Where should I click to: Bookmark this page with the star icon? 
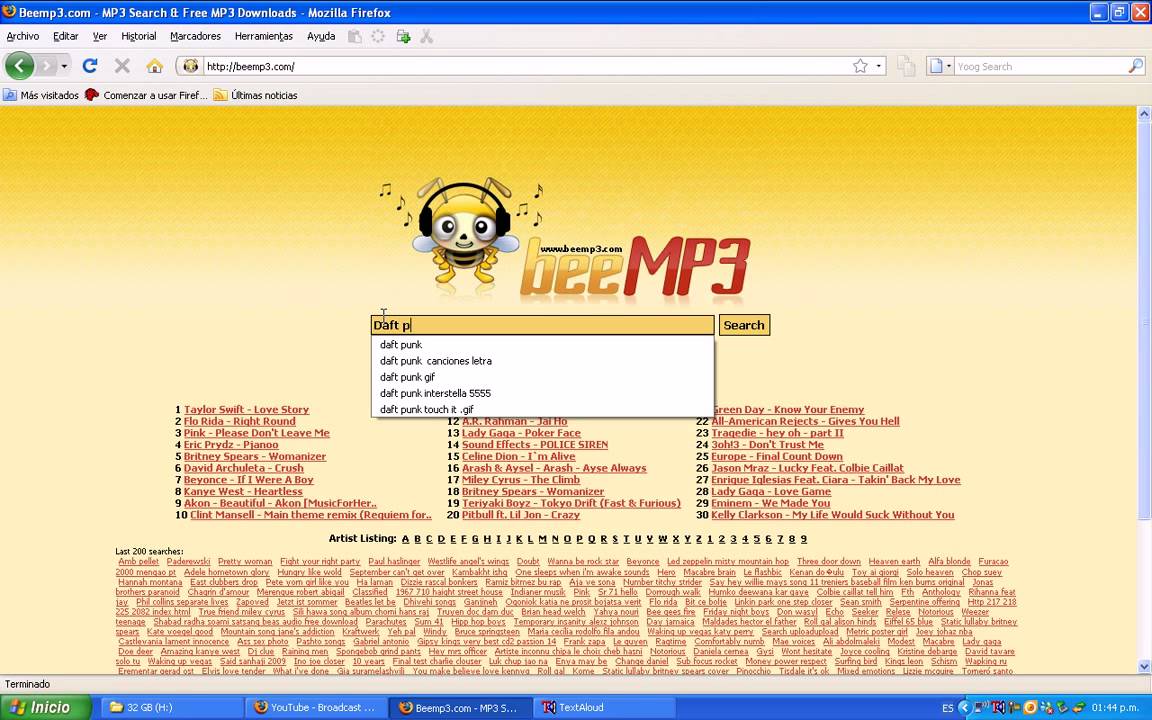click(860, 66)
